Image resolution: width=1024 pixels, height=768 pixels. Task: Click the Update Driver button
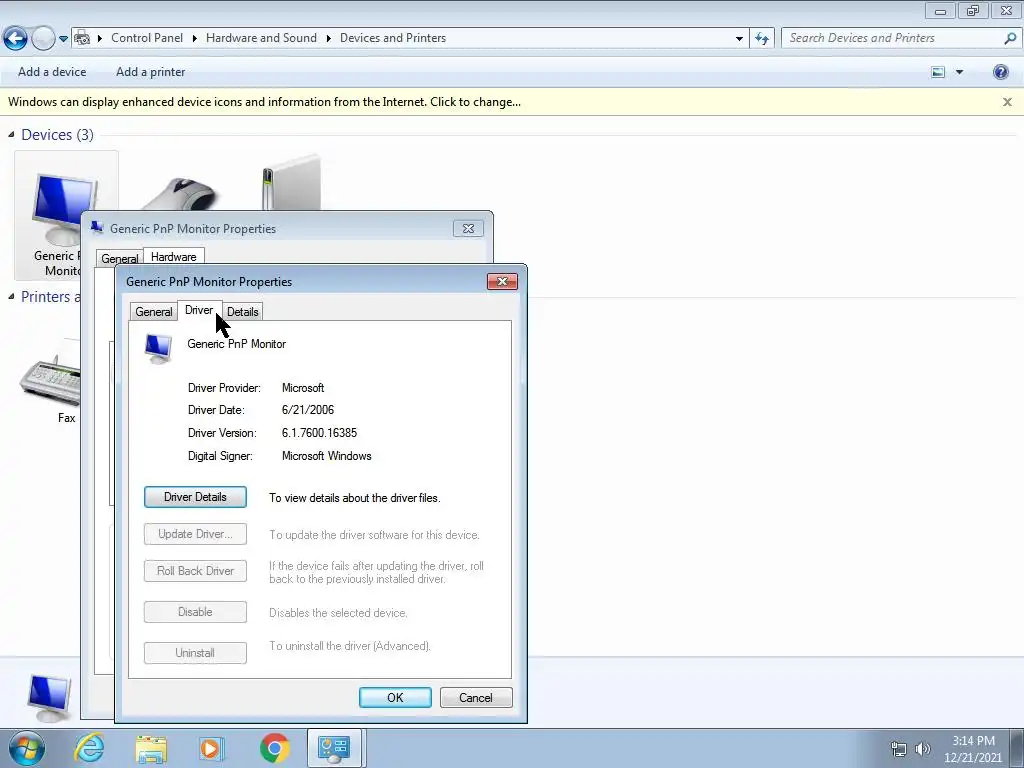(x=195, y=534)
